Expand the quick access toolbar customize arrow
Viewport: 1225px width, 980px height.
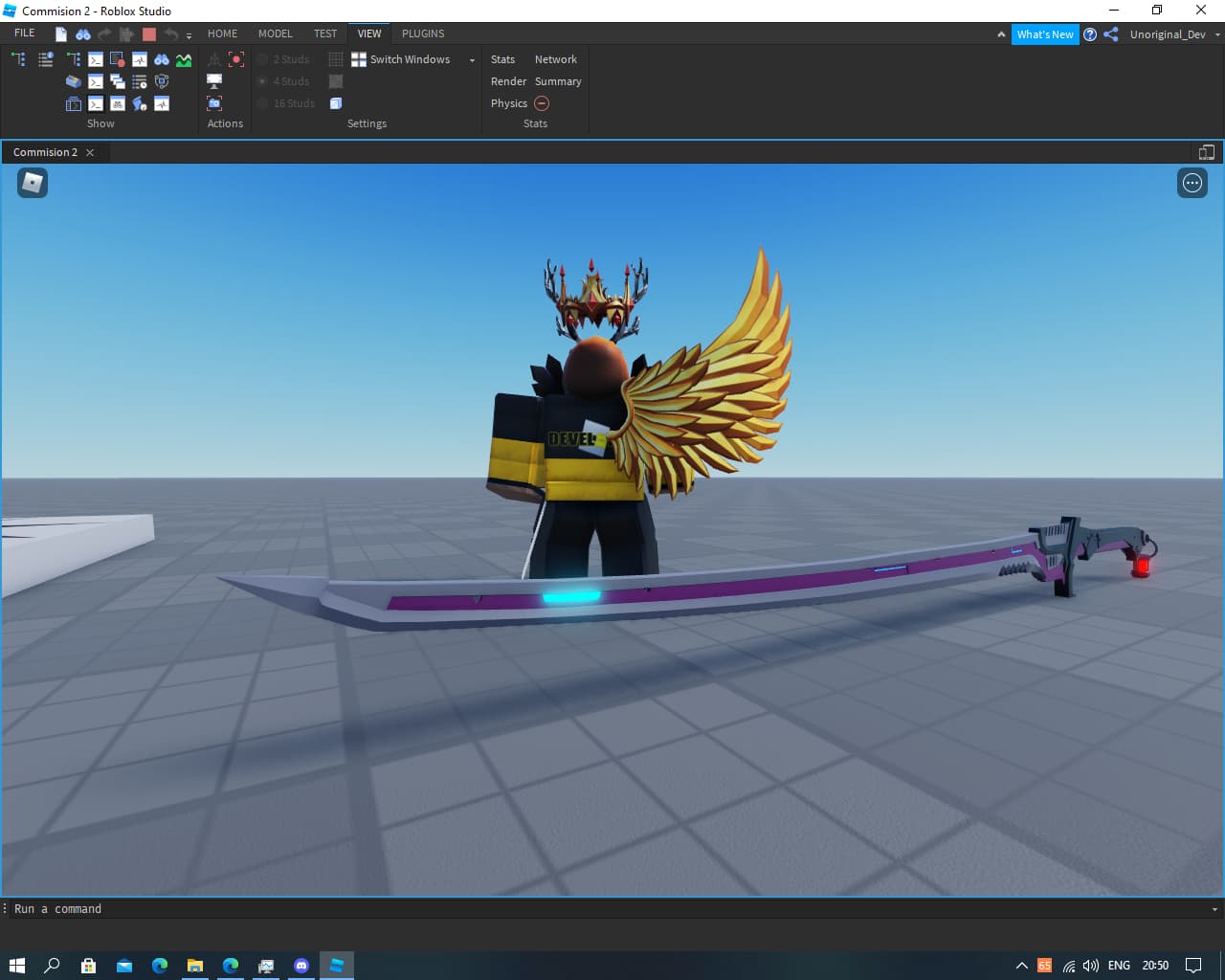click(x=189, y=35)
